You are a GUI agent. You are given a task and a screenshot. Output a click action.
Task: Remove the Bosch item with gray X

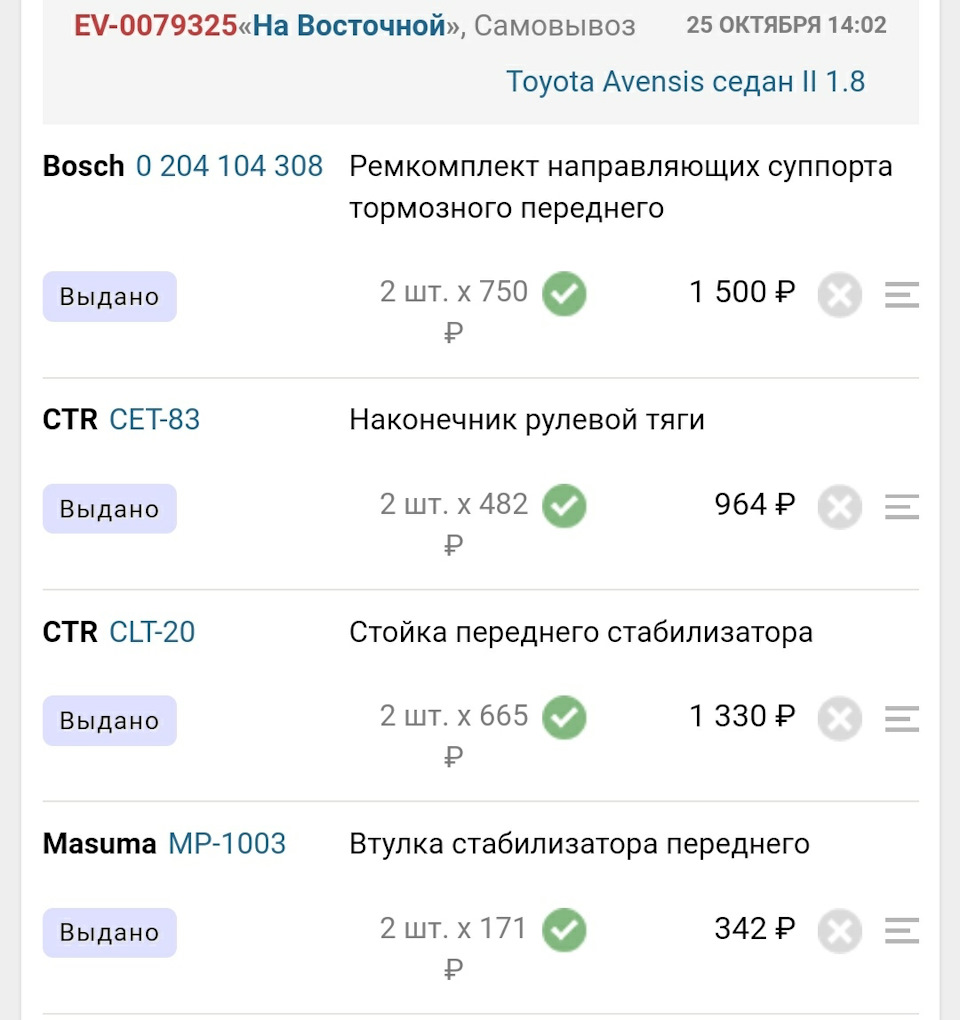[x=839, y=296]
